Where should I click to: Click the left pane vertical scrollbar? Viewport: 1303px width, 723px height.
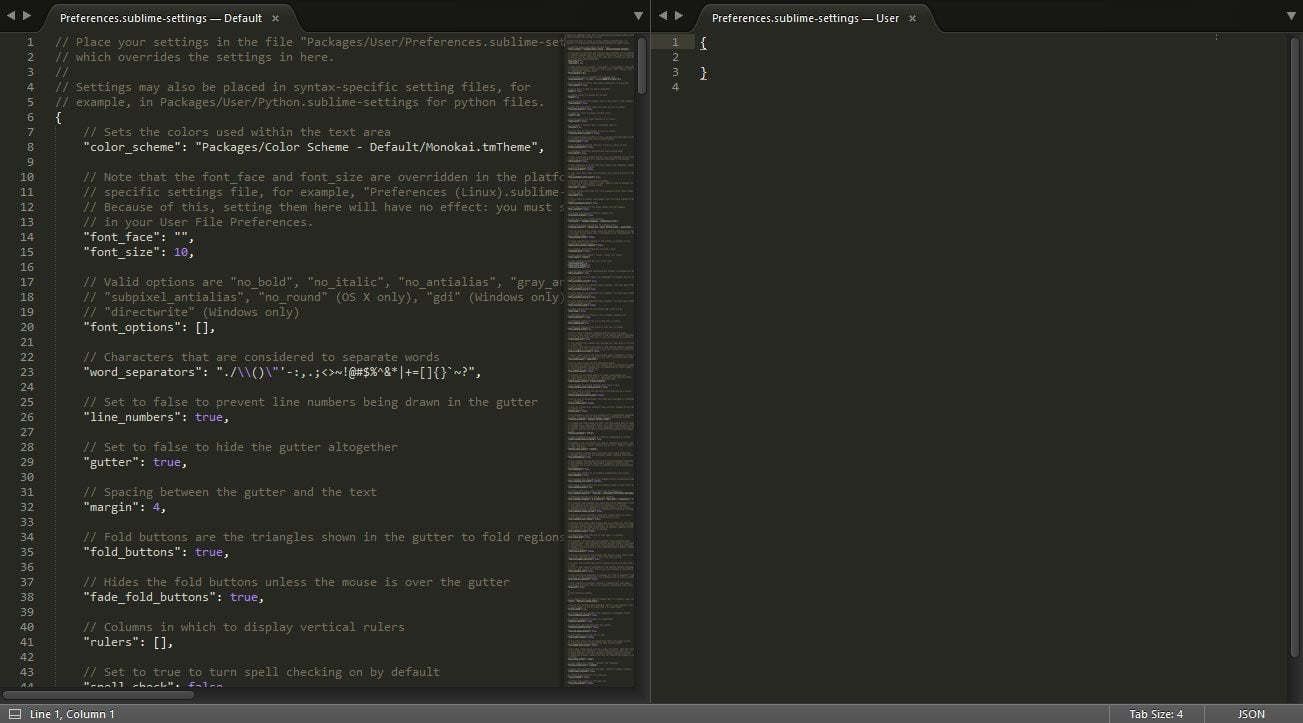[x=642, y=65]
